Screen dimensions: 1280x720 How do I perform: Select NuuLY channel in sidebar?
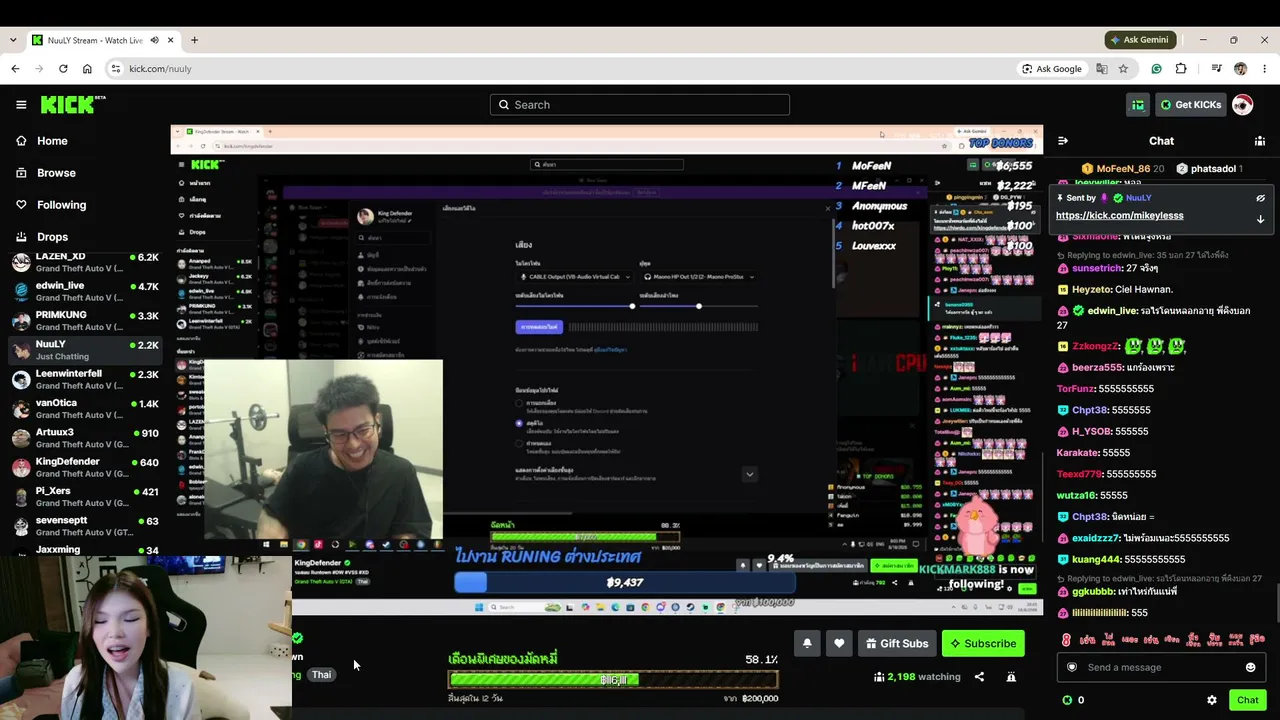tap(84, 350)
